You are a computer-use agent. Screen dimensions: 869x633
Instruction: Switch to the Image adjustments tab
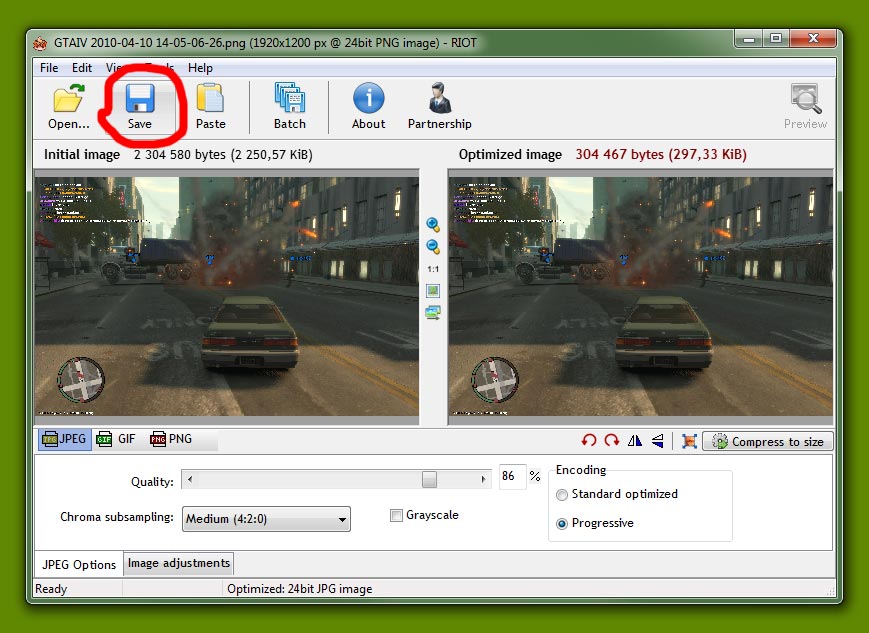pos(178,563)
